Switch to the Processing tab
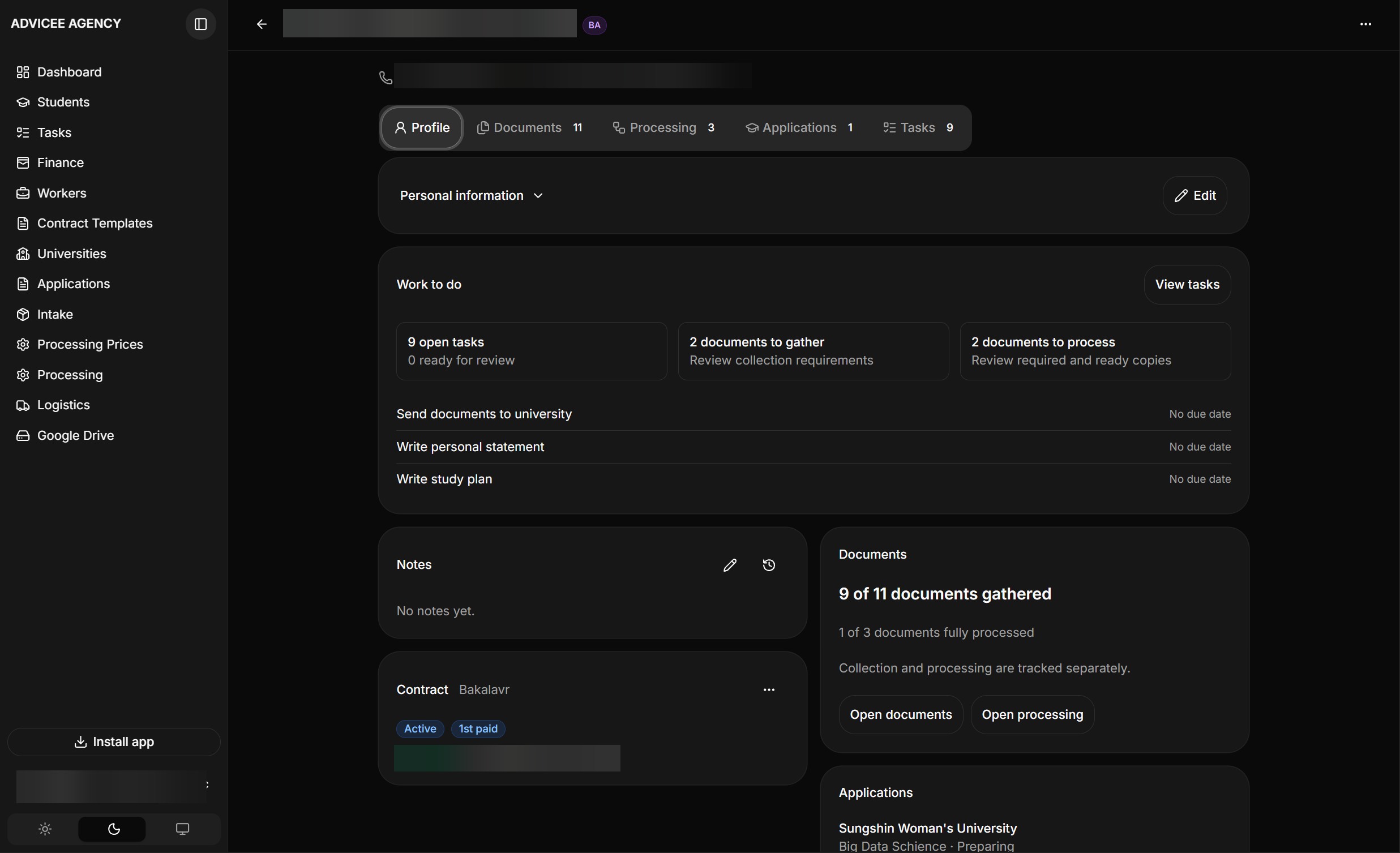This screenshot has width=1400, height=853. (663, 128)
